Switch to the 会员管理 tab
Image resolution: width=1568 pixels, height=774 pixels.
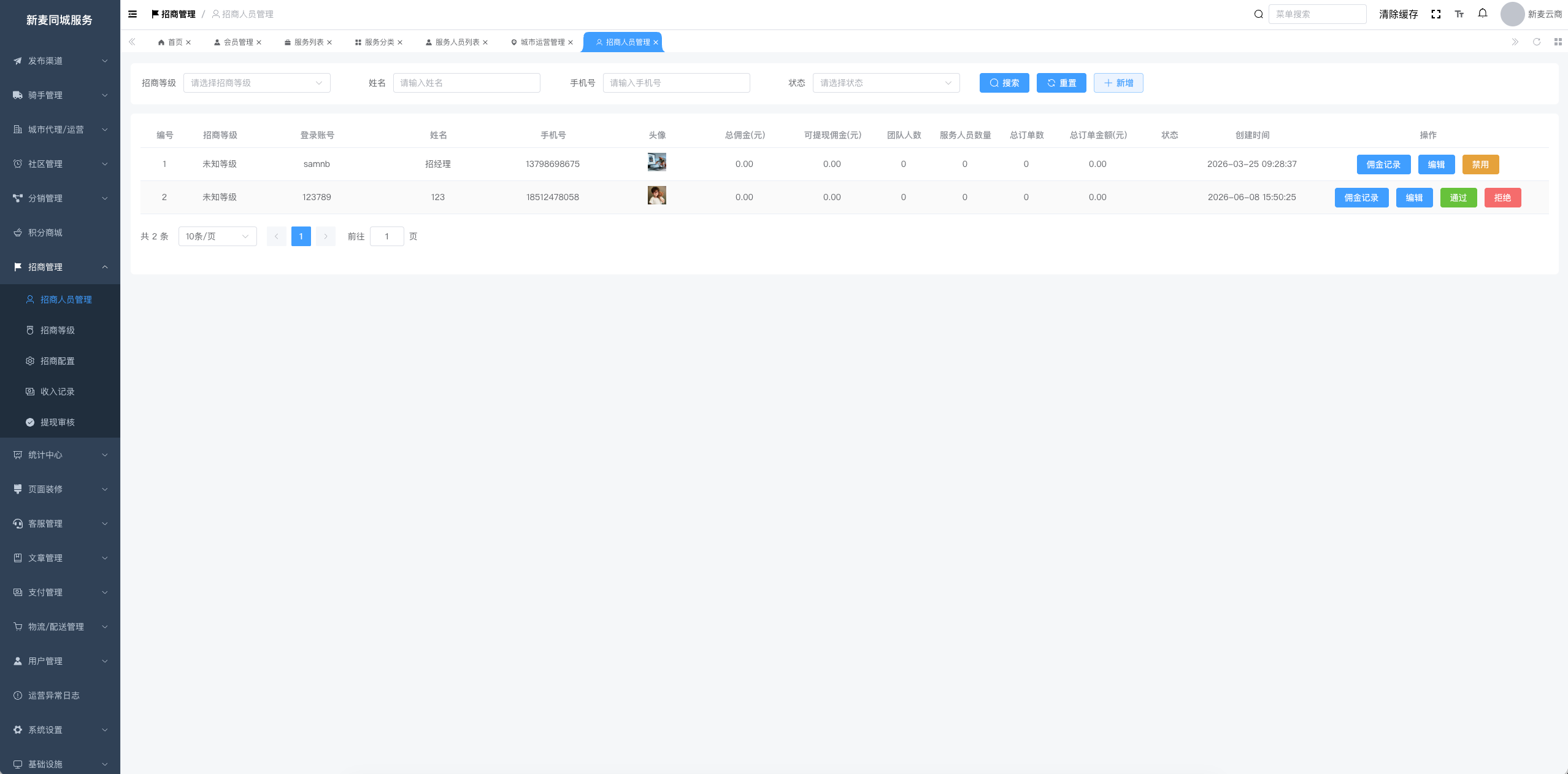coord(237,42)
